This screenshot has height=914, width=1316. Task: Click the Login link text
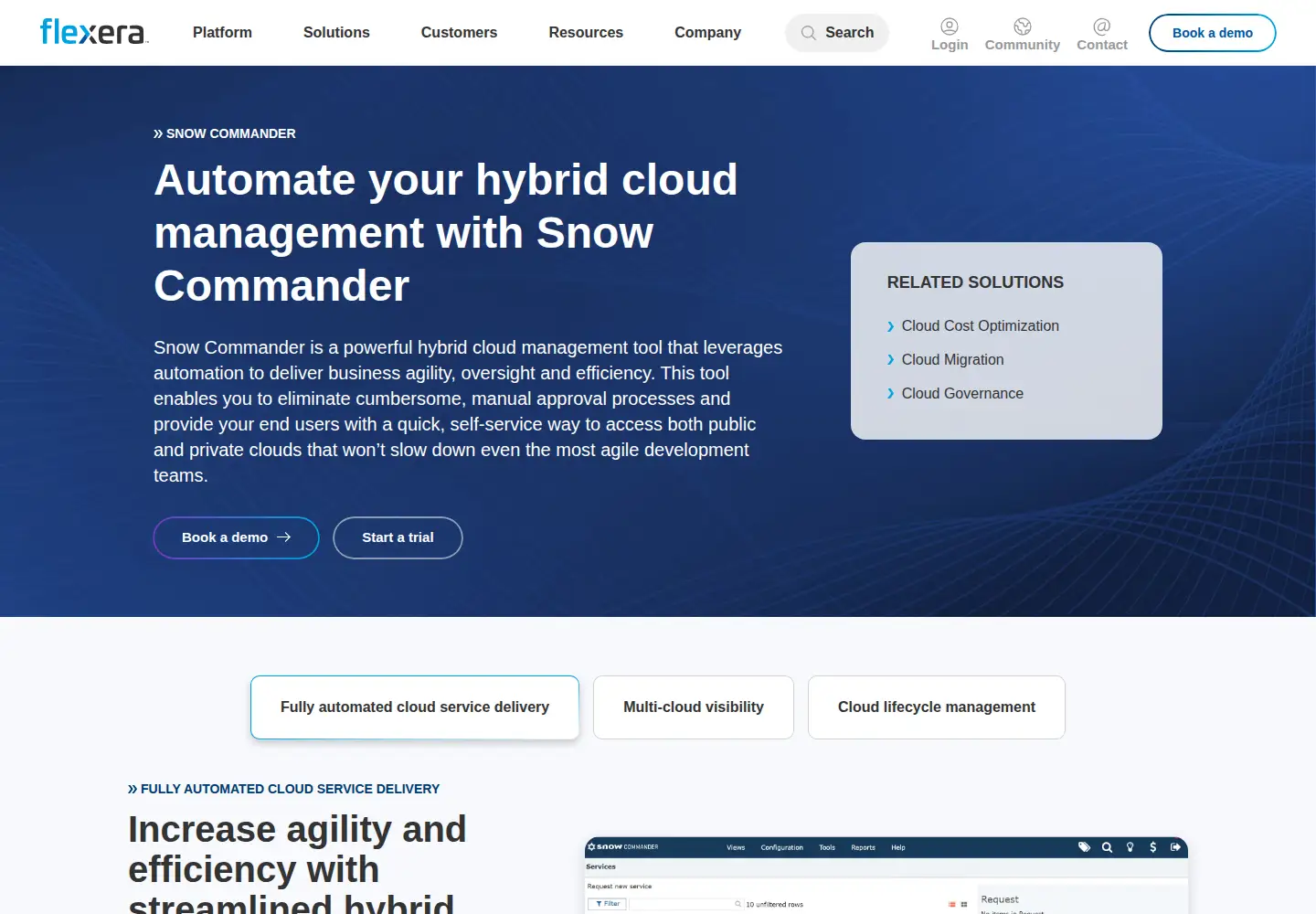coord(950,45)
